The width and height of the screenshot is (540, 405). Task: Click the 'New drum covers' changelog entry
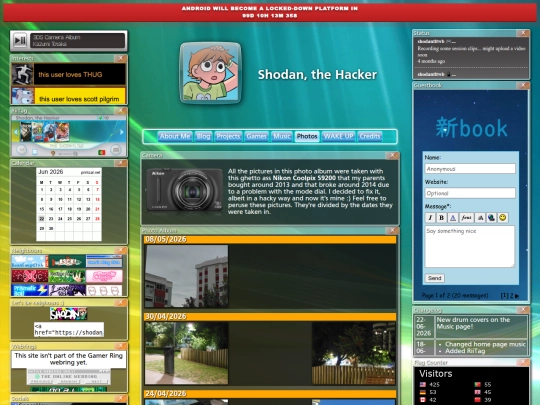[481, 326]
